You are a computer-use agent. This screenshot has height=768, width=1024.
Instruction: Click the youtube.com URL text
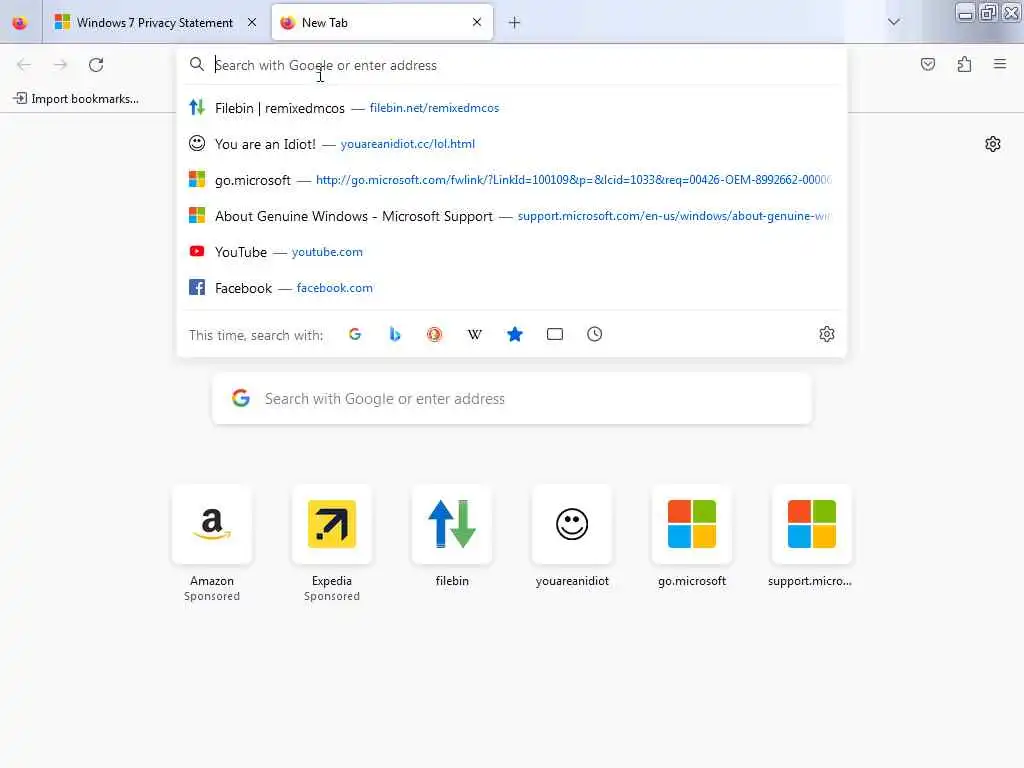pyautogui.click(x=327, y=252)
